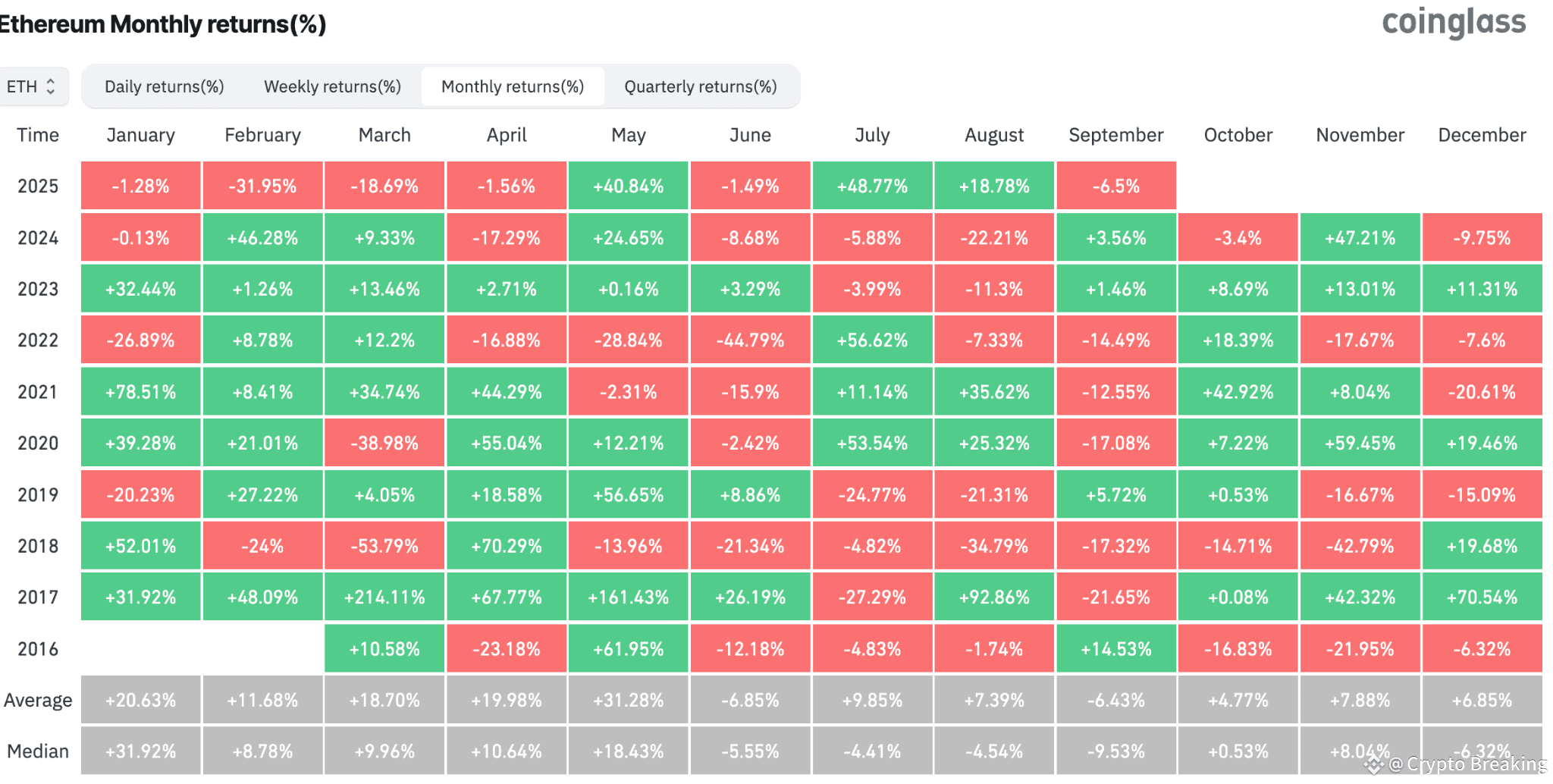Select the 2017 March +214.11% cell
The width and height of the screenshot is (1553, 784).
coord(384,597)
